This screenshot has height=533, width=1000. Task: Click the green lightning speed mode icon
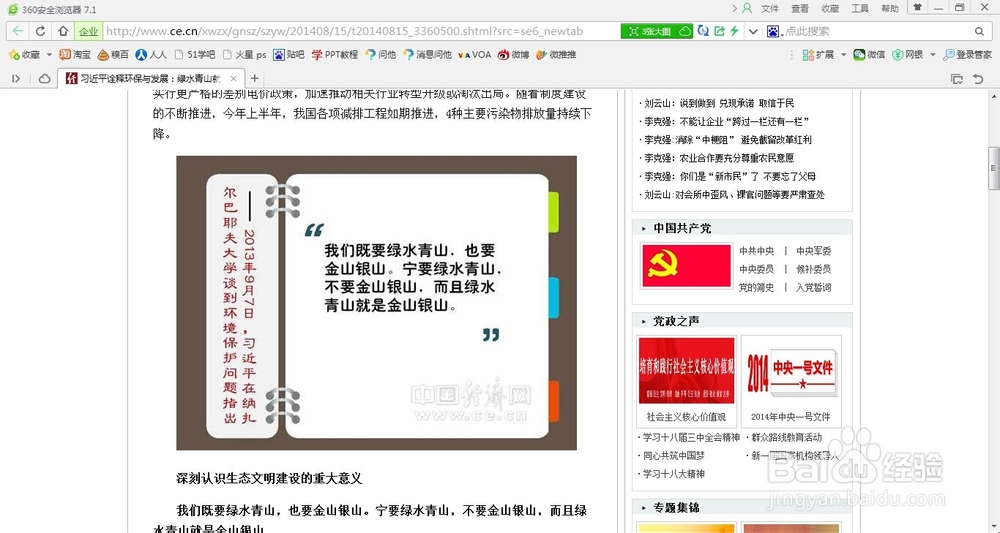tap(735, 31)
